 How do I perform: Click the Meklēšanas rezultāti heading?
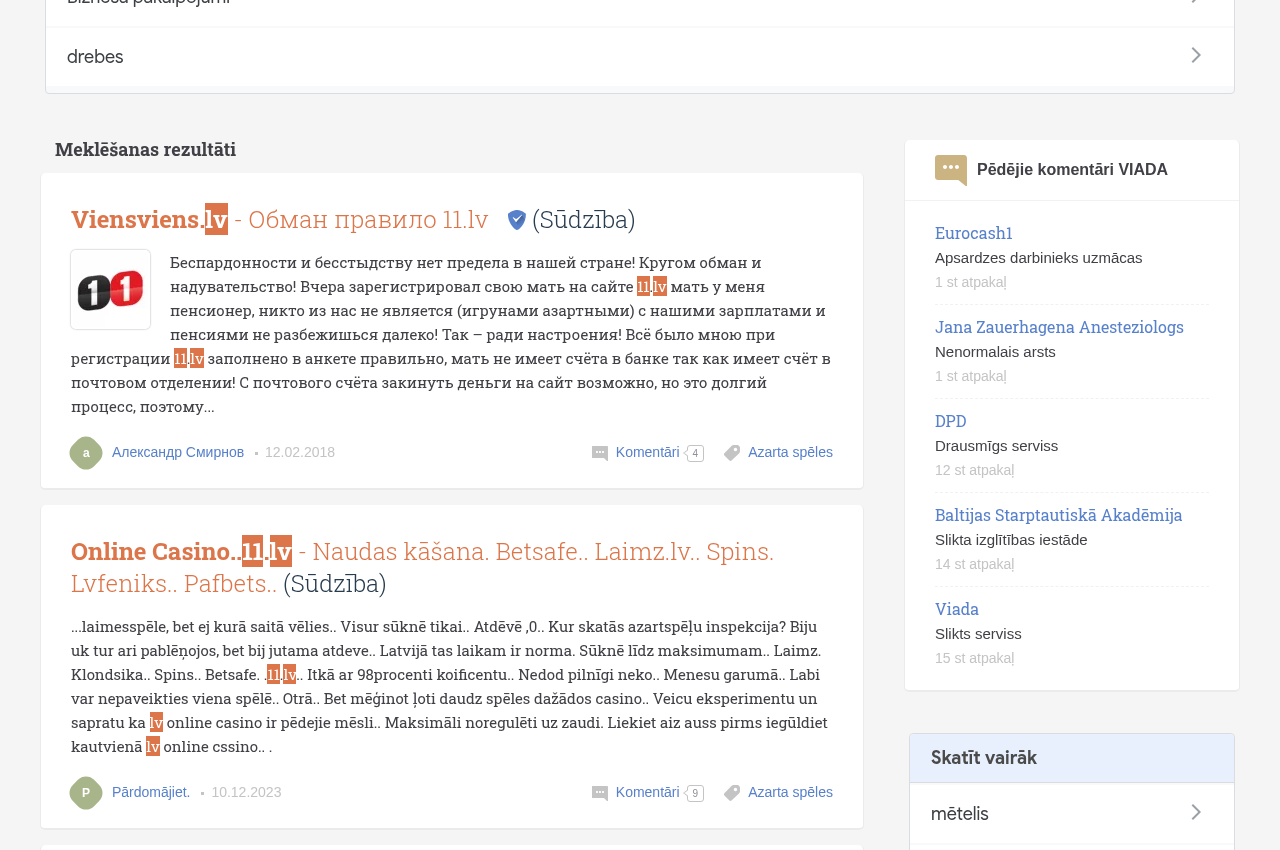point(146,149)
